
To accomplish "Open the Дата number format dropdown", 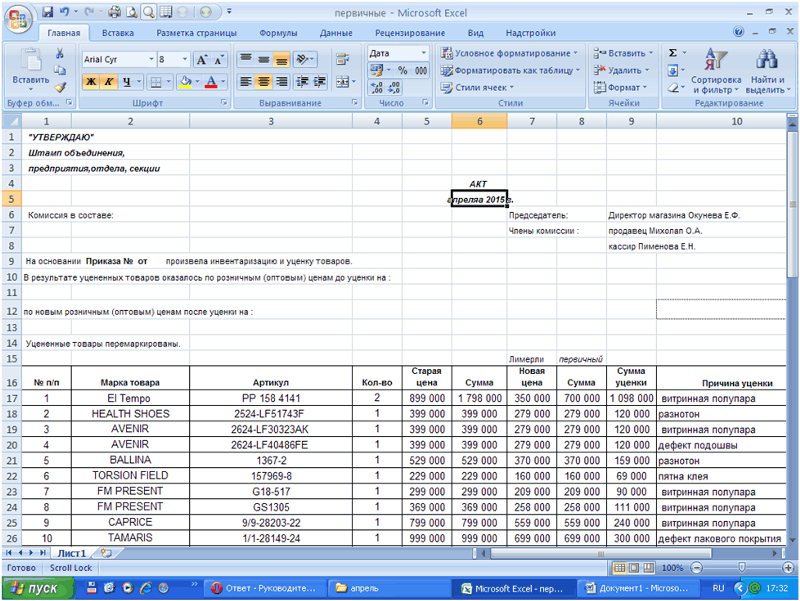I will [x=423, y=53].
